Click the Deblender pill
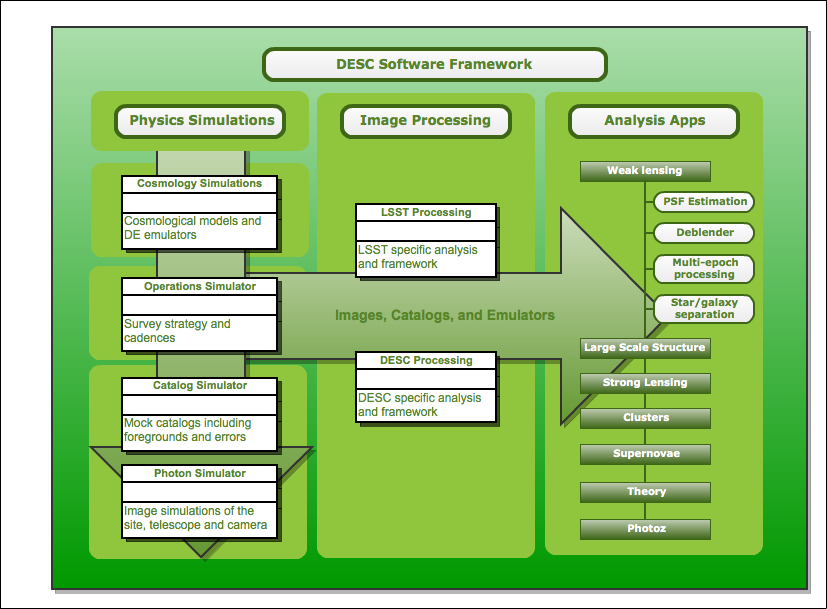 pyautogui.click(x=704, y=233)
